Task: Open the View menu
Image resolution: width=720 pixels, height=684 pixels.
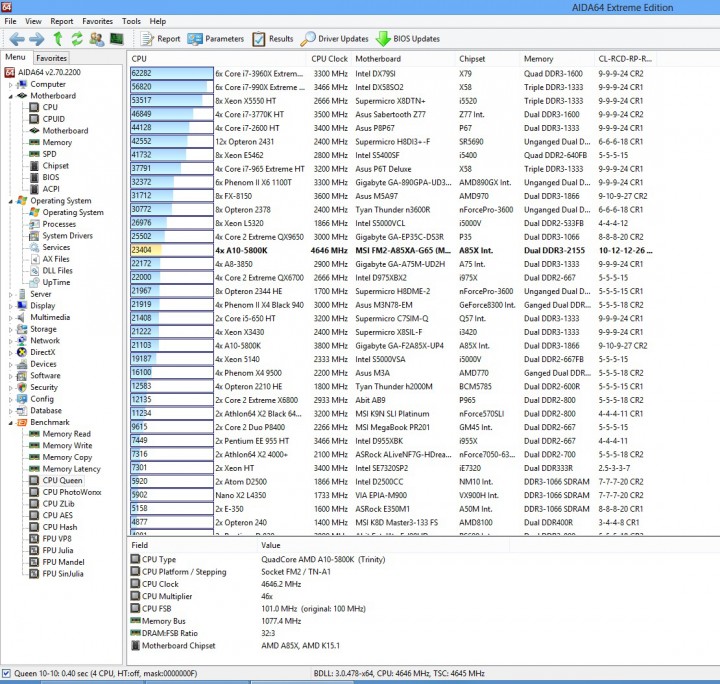Action: click(x=33, y=21)
